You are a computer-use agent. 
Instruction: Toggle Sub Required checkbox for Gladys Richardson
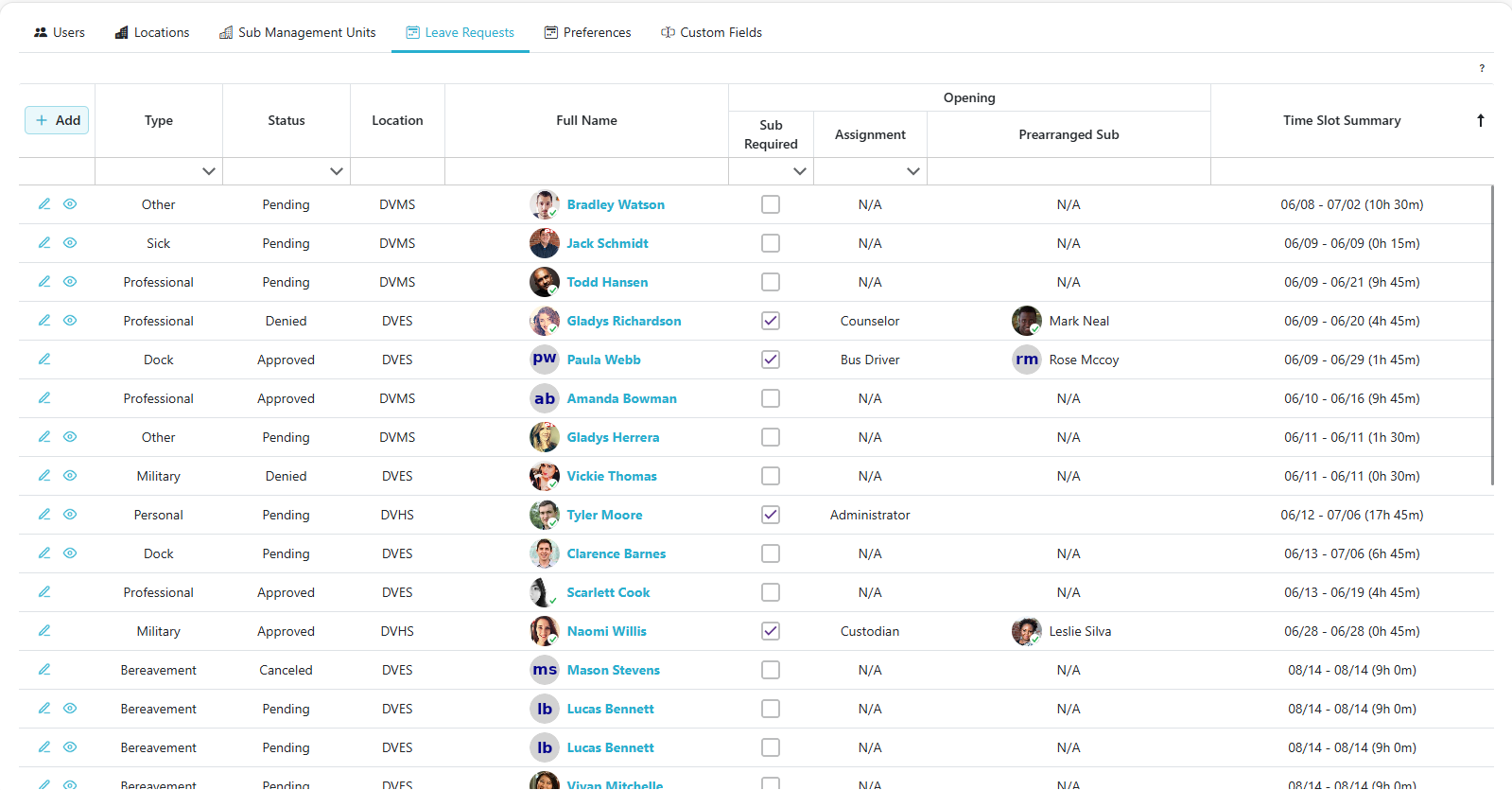tap(771, 321)
